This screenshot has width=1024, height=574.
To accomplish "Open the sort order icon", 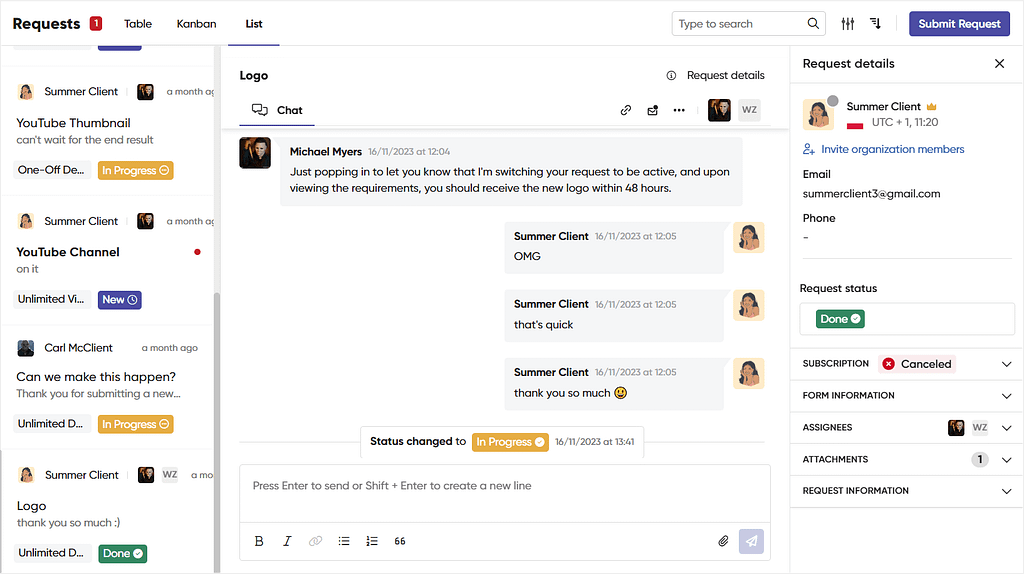I will (x=876, y=24).
